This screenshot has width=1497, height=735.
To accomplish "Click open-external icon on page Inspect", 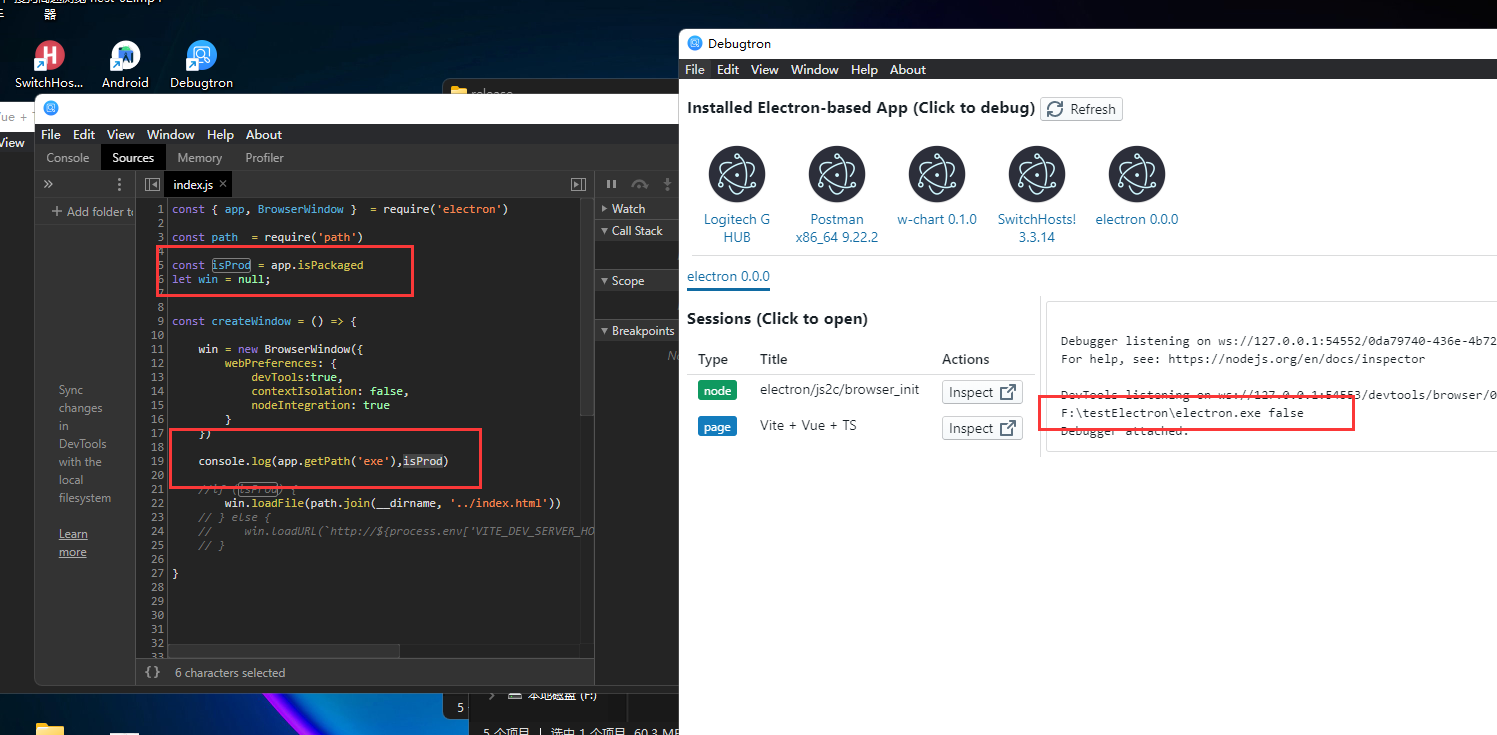I will click(1008, 428).
